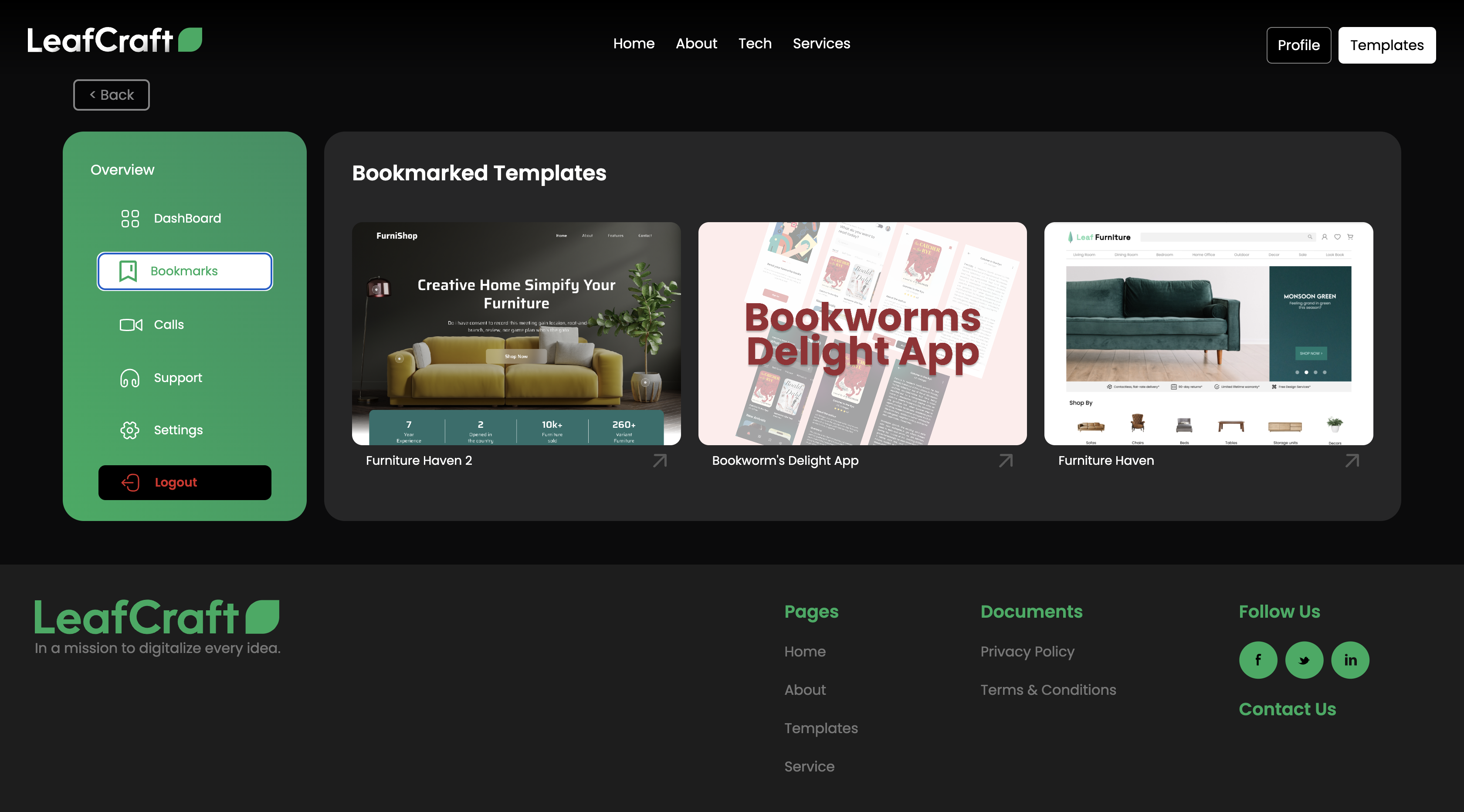Open Support from the sidebar
This screenshot has width=1464, height=812.
point(177,378)
